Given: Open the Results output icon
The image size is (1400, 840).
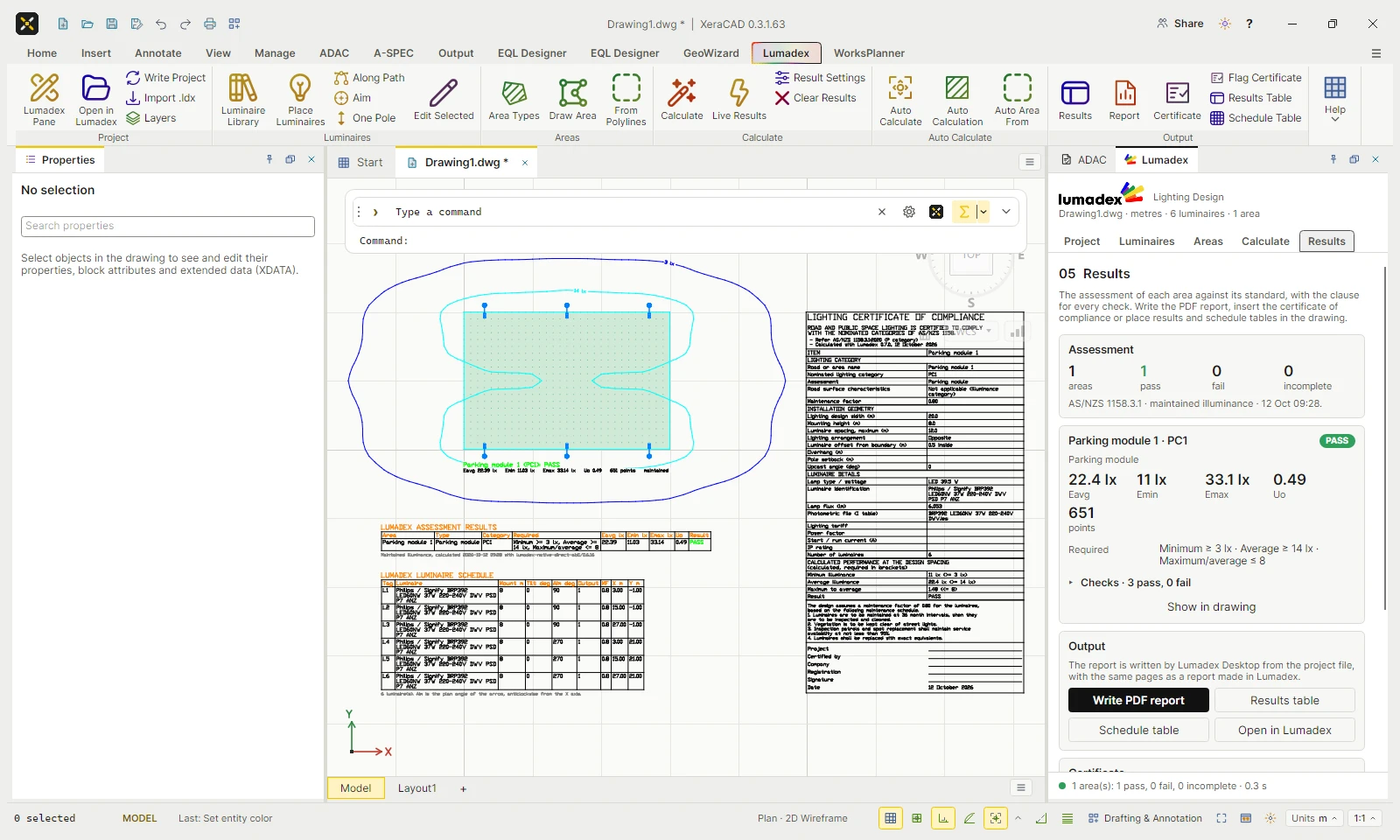Looking at the screenshot, I should 1074,92.
